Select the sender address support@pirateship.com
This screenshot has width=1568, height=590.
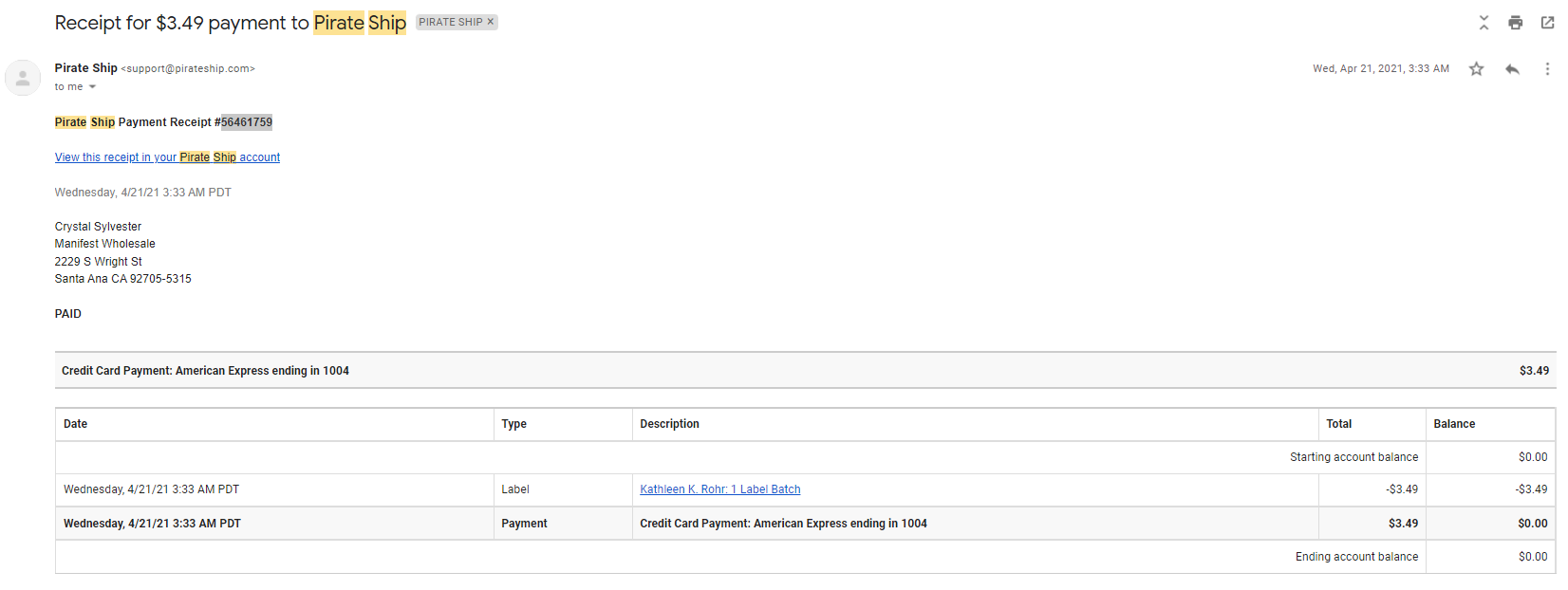pos(188,68)
